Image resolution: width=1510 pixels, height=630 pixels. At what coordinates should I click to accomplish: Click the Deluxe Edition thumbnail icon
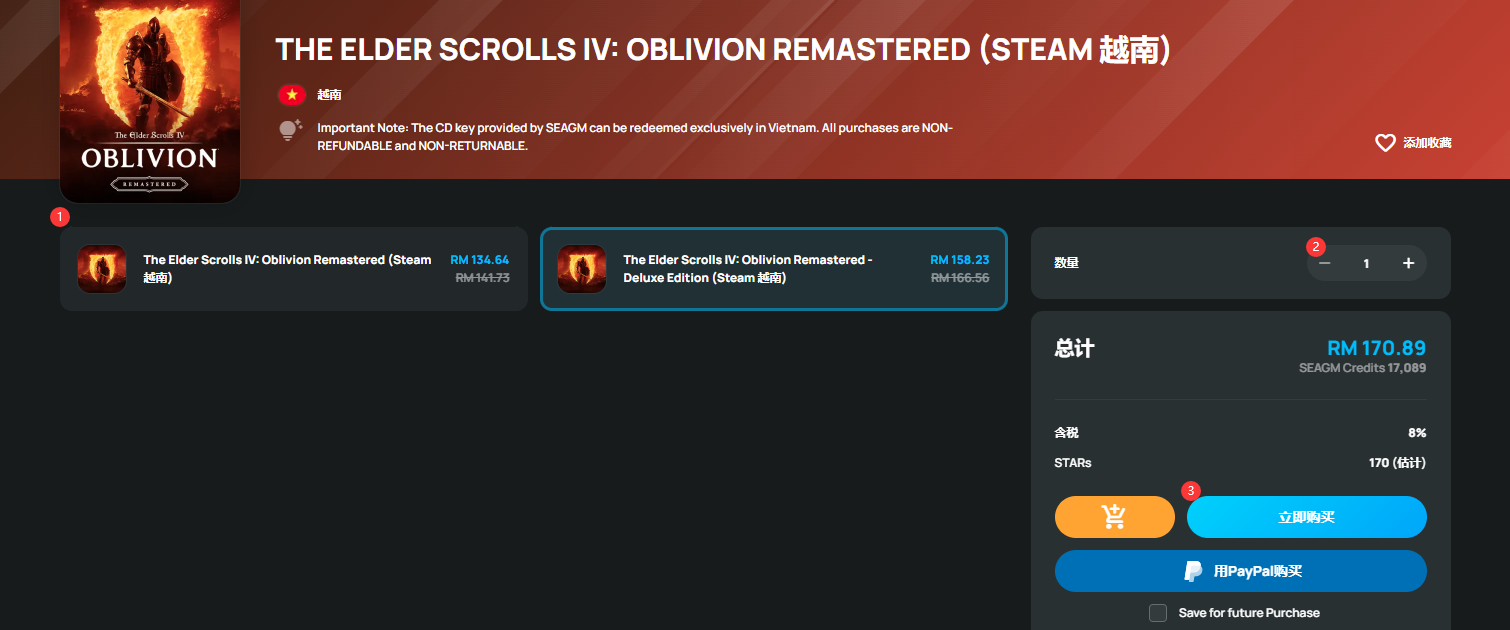(582, 269)
